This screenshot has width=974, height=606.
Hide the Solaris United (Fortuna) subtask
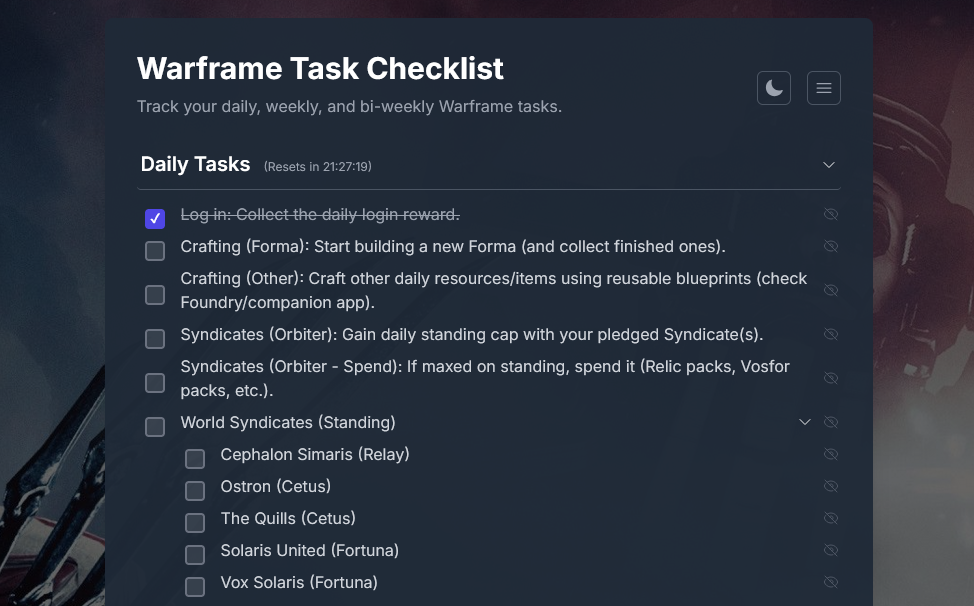pos(831,550)
